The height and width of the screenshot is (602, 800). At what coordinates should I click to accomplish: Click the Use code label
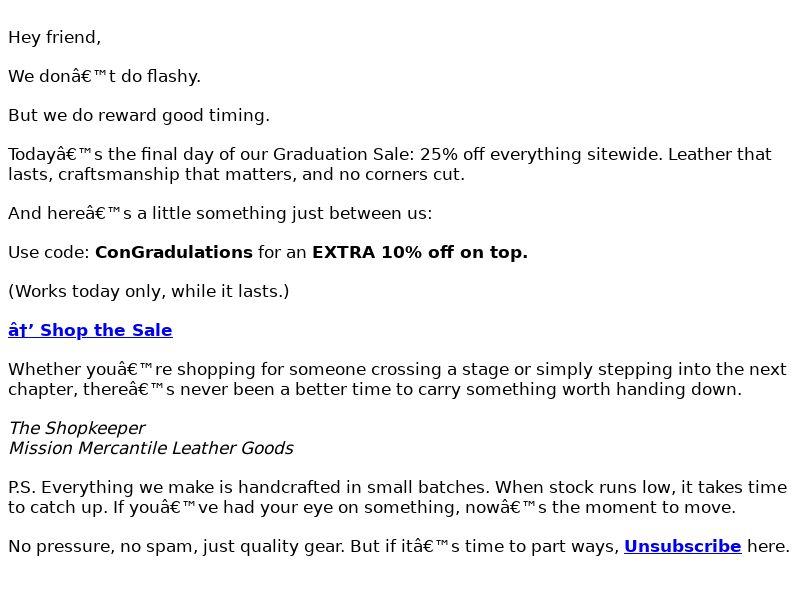[49, 252]
